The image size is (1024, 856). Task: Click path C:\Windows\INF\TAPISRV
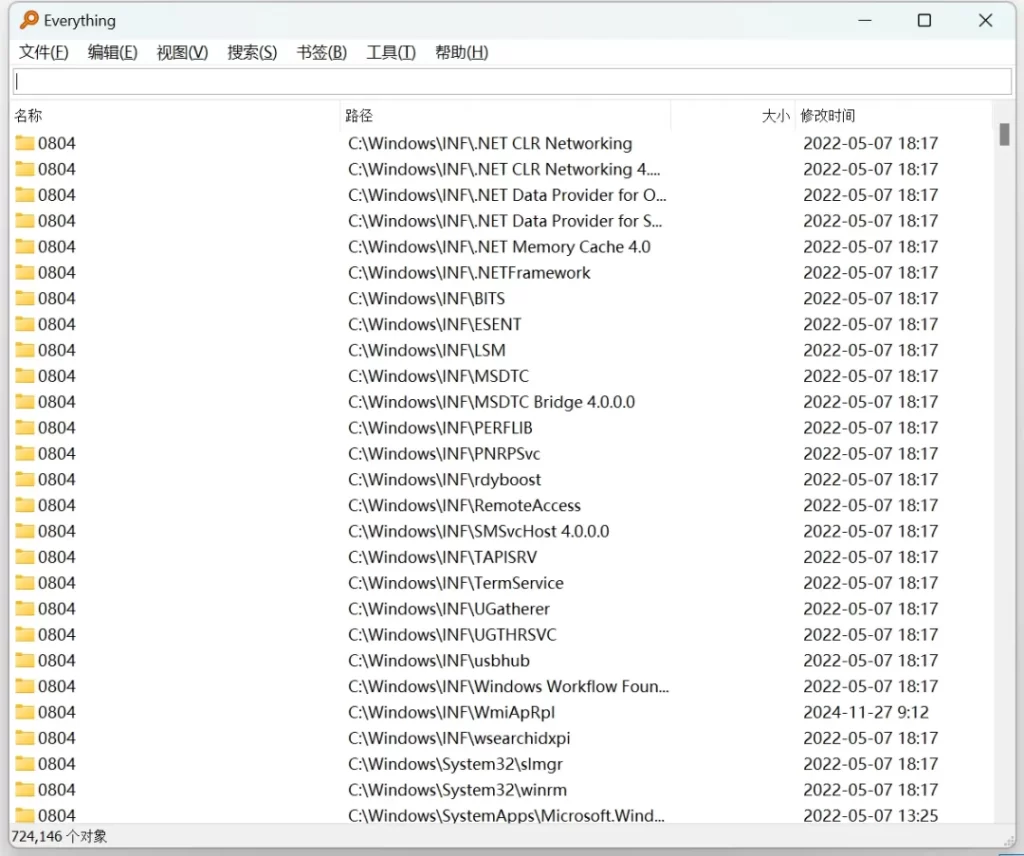coord(442,557)
